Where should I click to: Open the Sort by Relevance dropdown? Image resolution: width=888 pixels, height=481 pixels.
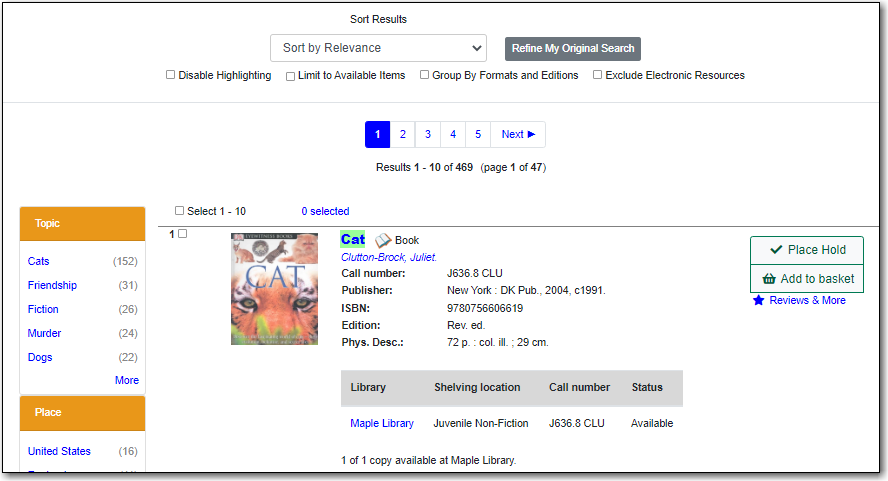378,48
